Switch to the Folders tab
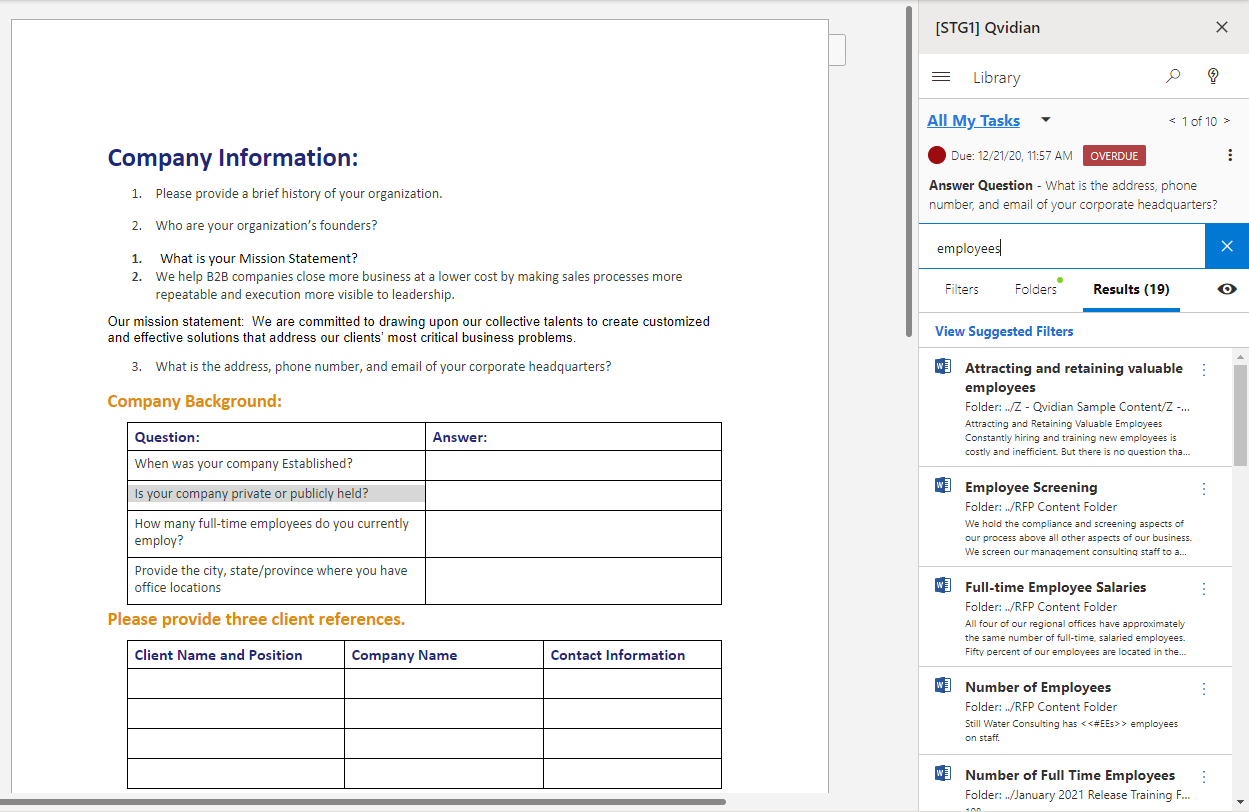The image size is (1249, 812). (x=1035, y=289)
